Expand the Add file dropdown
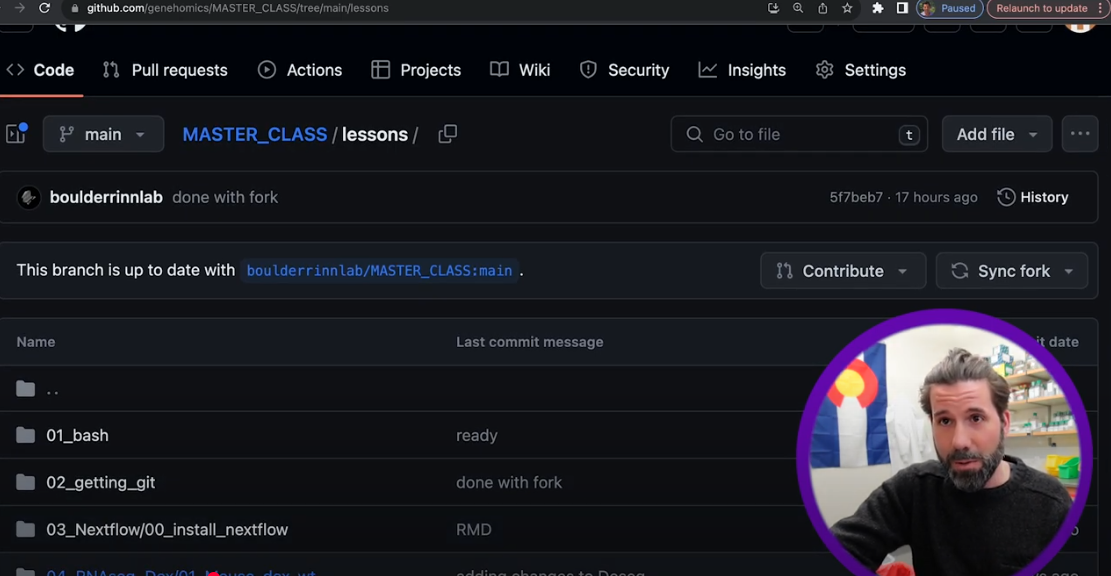Screen dimensions: 1111x576 pos(996,134)
